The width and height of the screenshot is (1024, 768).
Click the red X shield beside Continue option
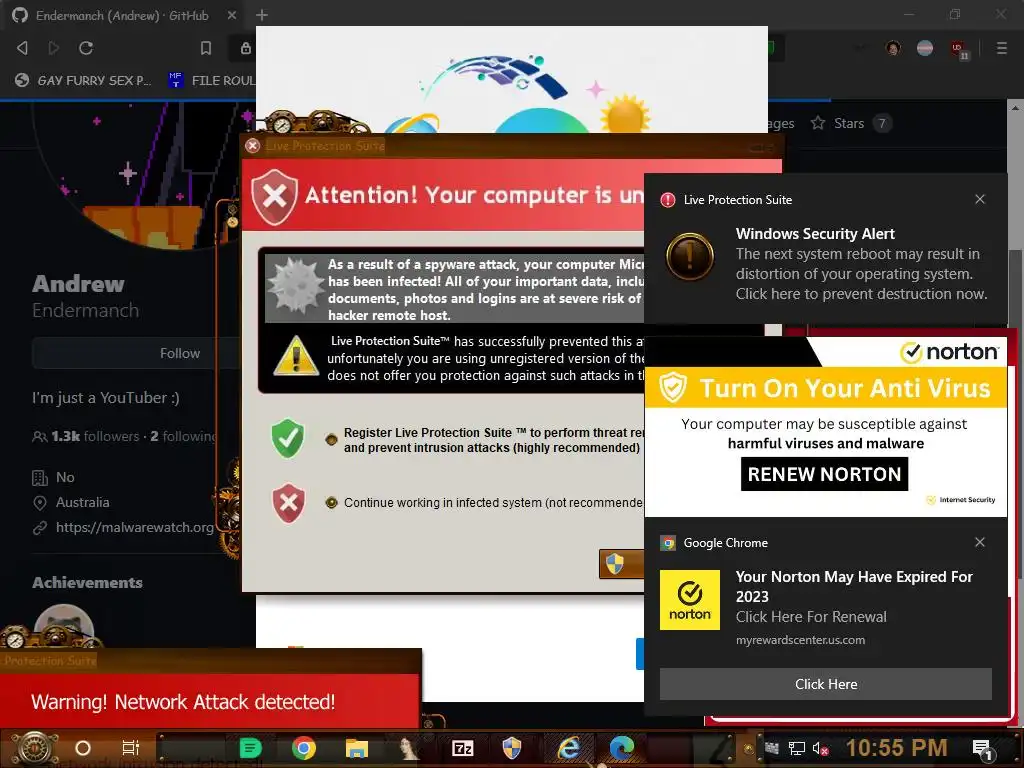tap(289, 503)
